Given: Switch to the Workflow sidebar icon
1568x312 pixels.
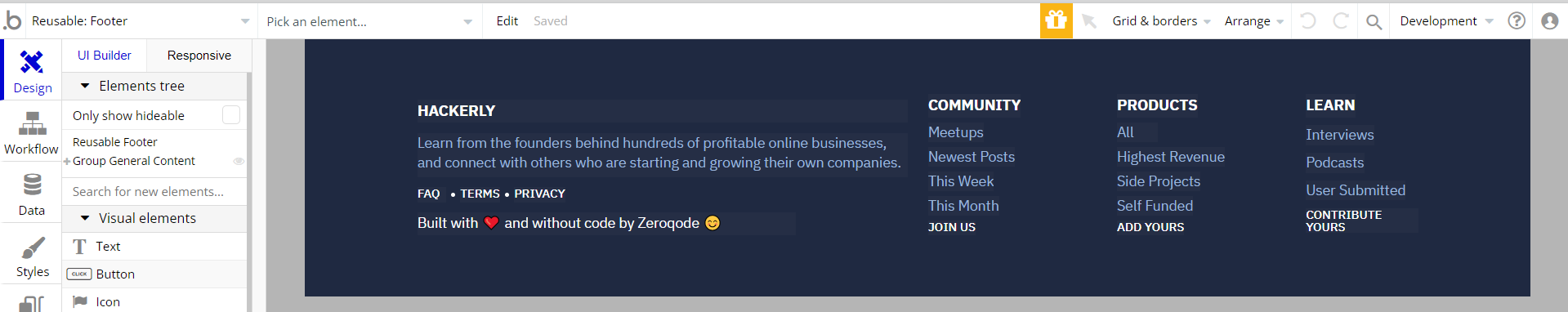Looking at the screenshot, I should 31,132.
